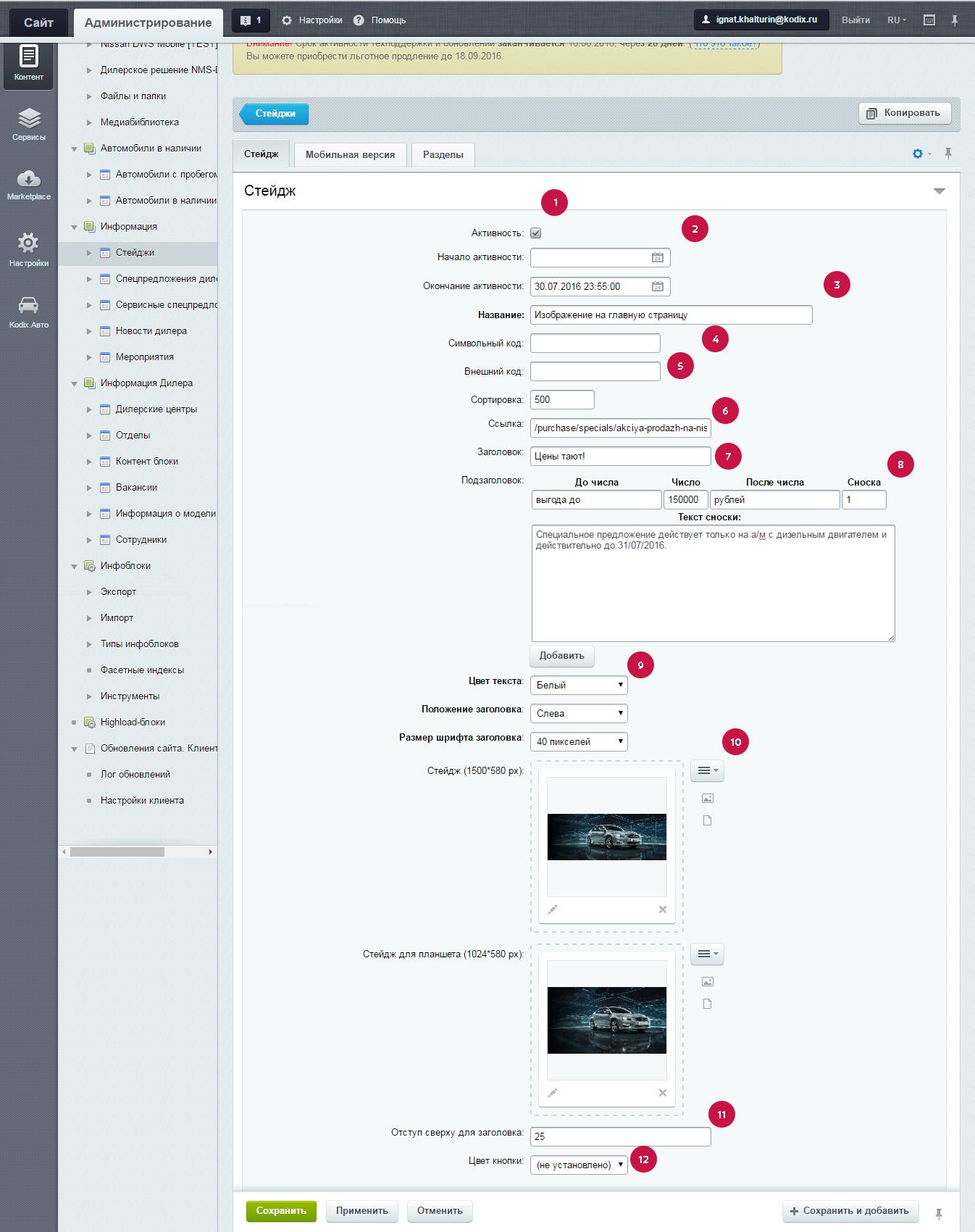975x1232 pixels.
Task: Open Новости дилера in the tree
Action: 151,331
